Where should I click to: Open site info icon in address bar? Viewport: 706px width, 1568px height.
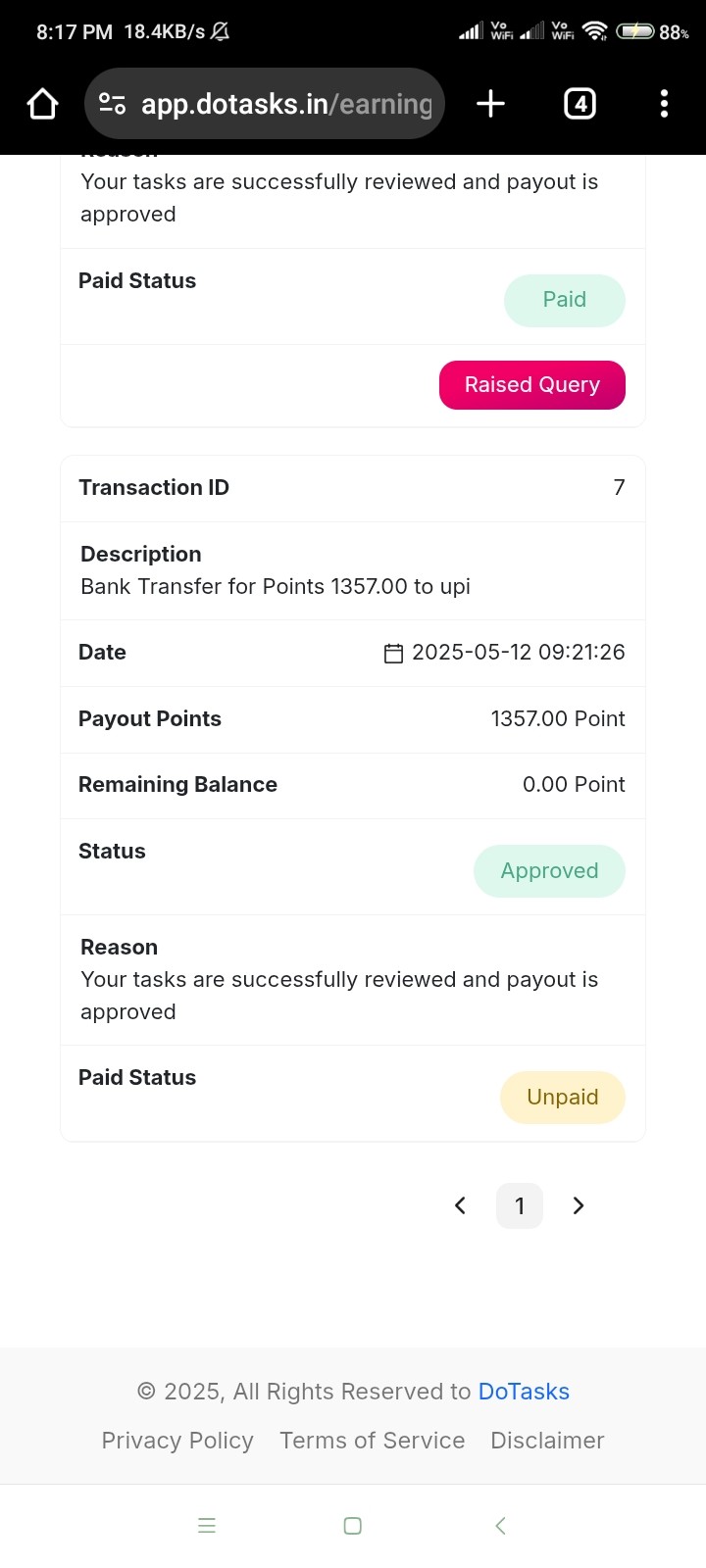point(113,104)
